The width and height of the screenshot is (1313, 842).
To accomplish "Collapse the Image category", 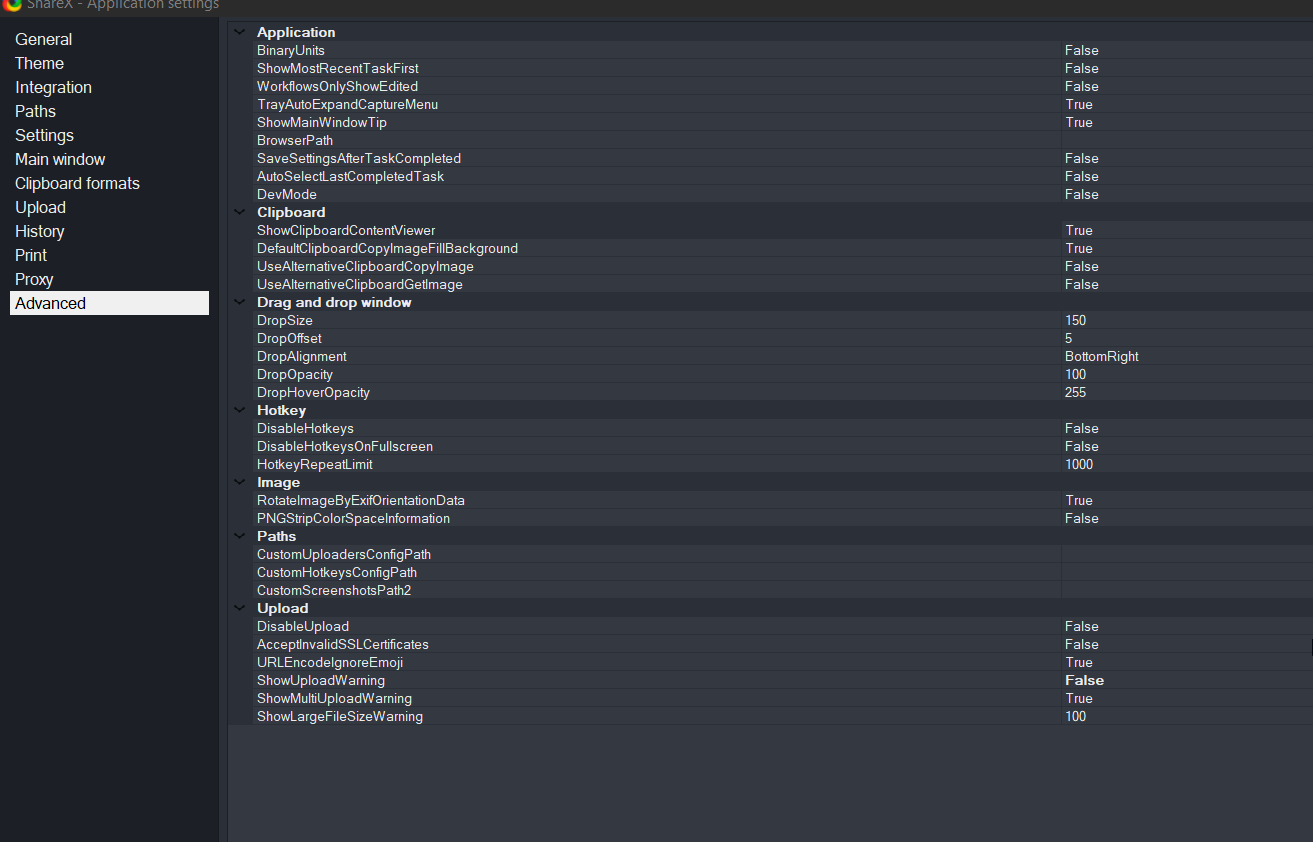I will (x=240, y=482).
